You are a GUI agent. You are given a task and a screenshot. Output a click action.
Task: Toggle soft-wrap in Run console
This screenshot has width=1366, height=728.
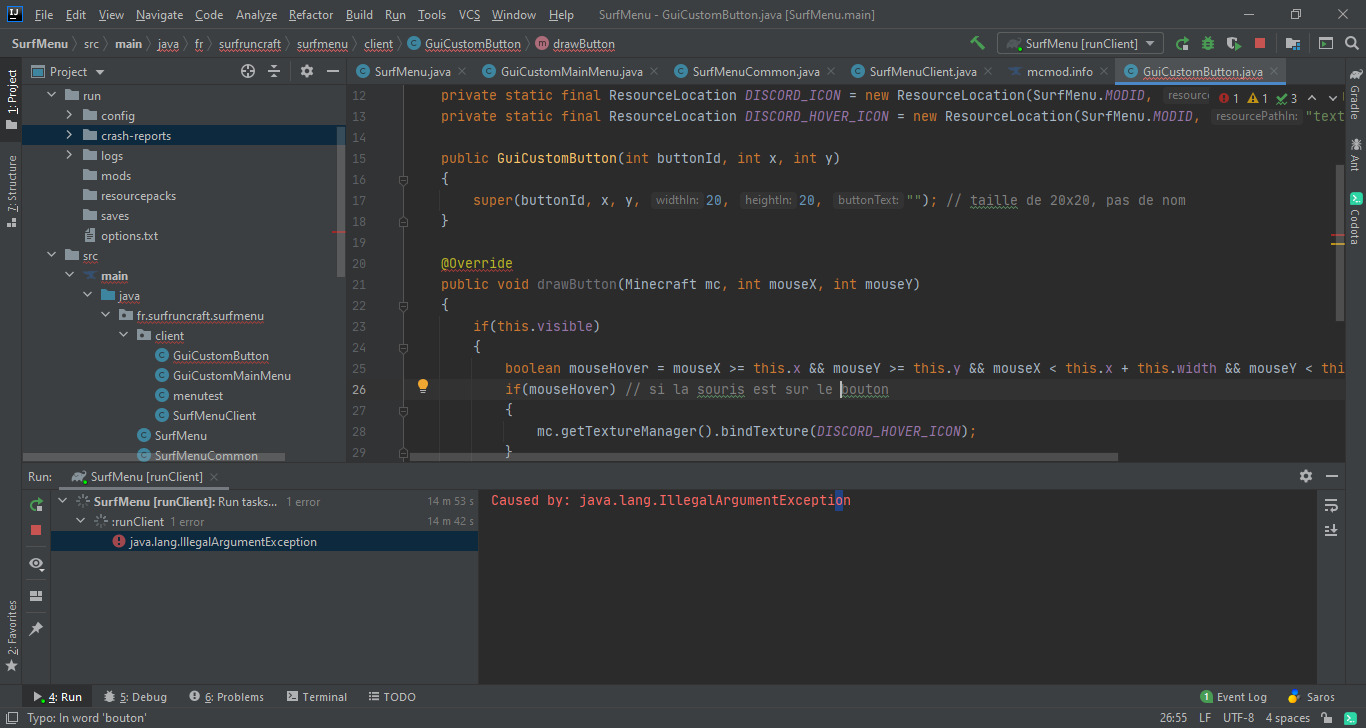pos(1331,505)
